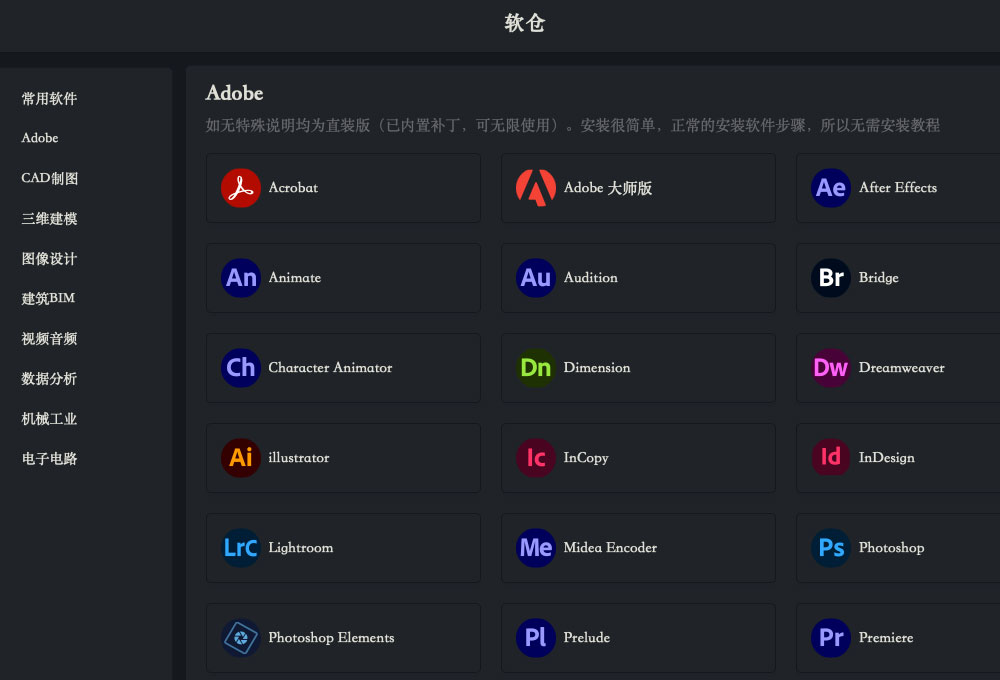This screenshot has height=680, width=1000.
Task: Click the Midea Encoder name text
Action: (x=610, y=547)
